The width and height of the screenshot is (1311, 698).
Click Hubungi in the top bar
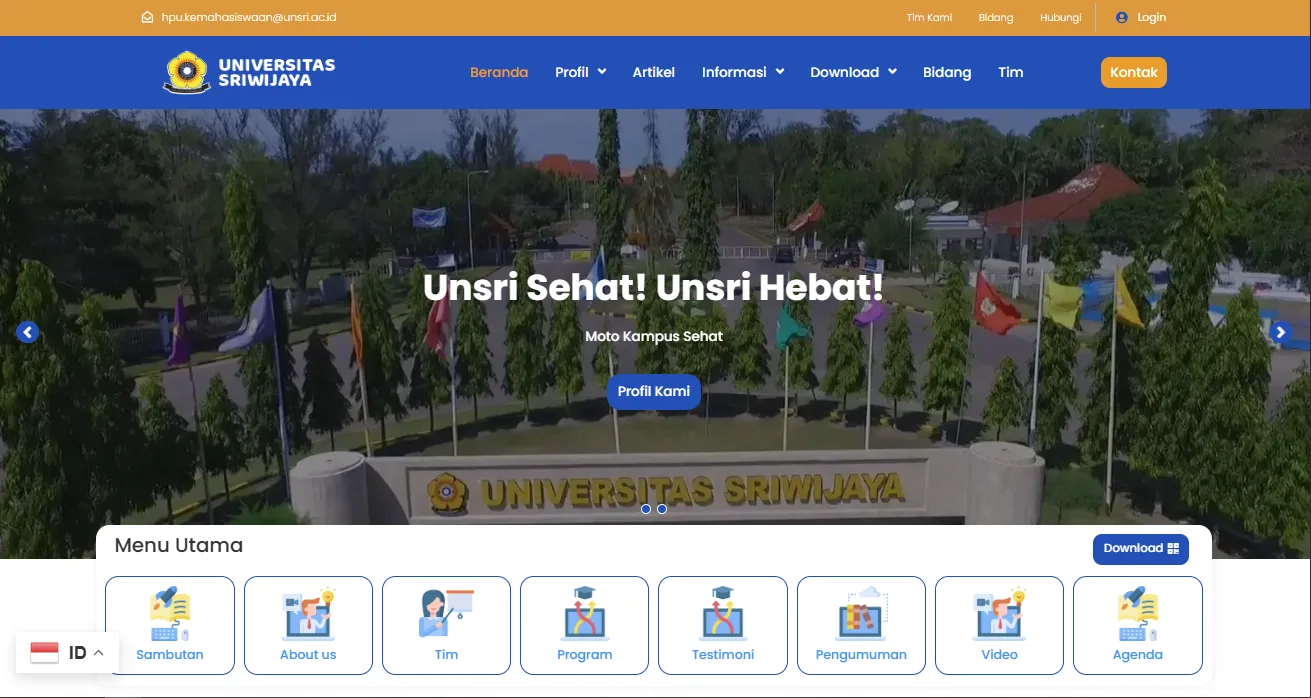click(1061, 17)
